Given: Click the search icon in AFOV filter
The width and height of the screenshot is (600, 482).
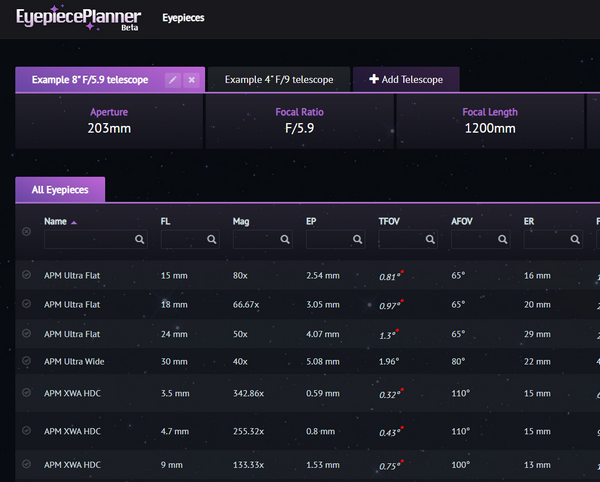Looking at the screenshot, I should [502, 239].
